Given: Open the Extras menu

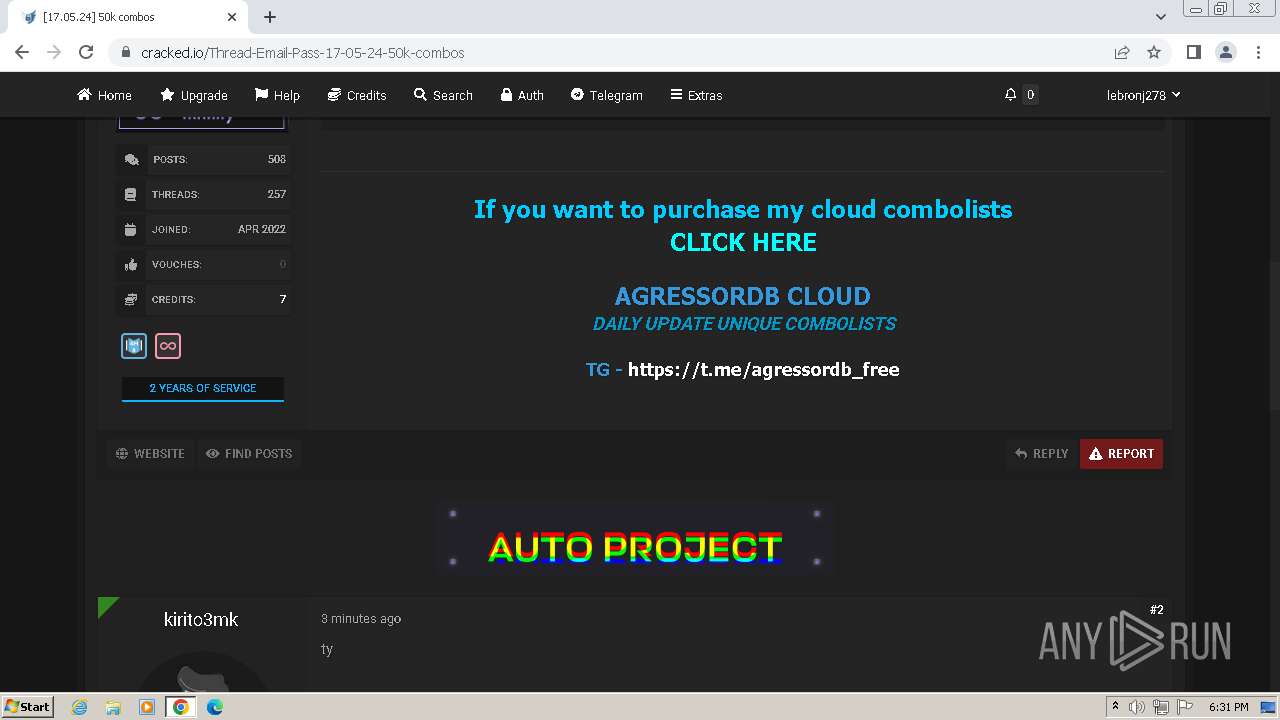Looking at the screenshot, I should tap(696, 95).
